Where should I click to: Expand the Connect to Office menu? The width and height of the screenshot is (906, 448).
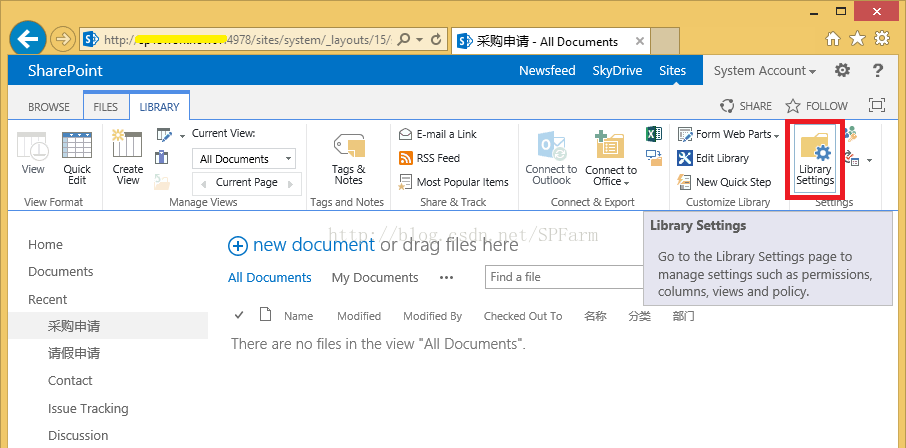click(611, 157)
